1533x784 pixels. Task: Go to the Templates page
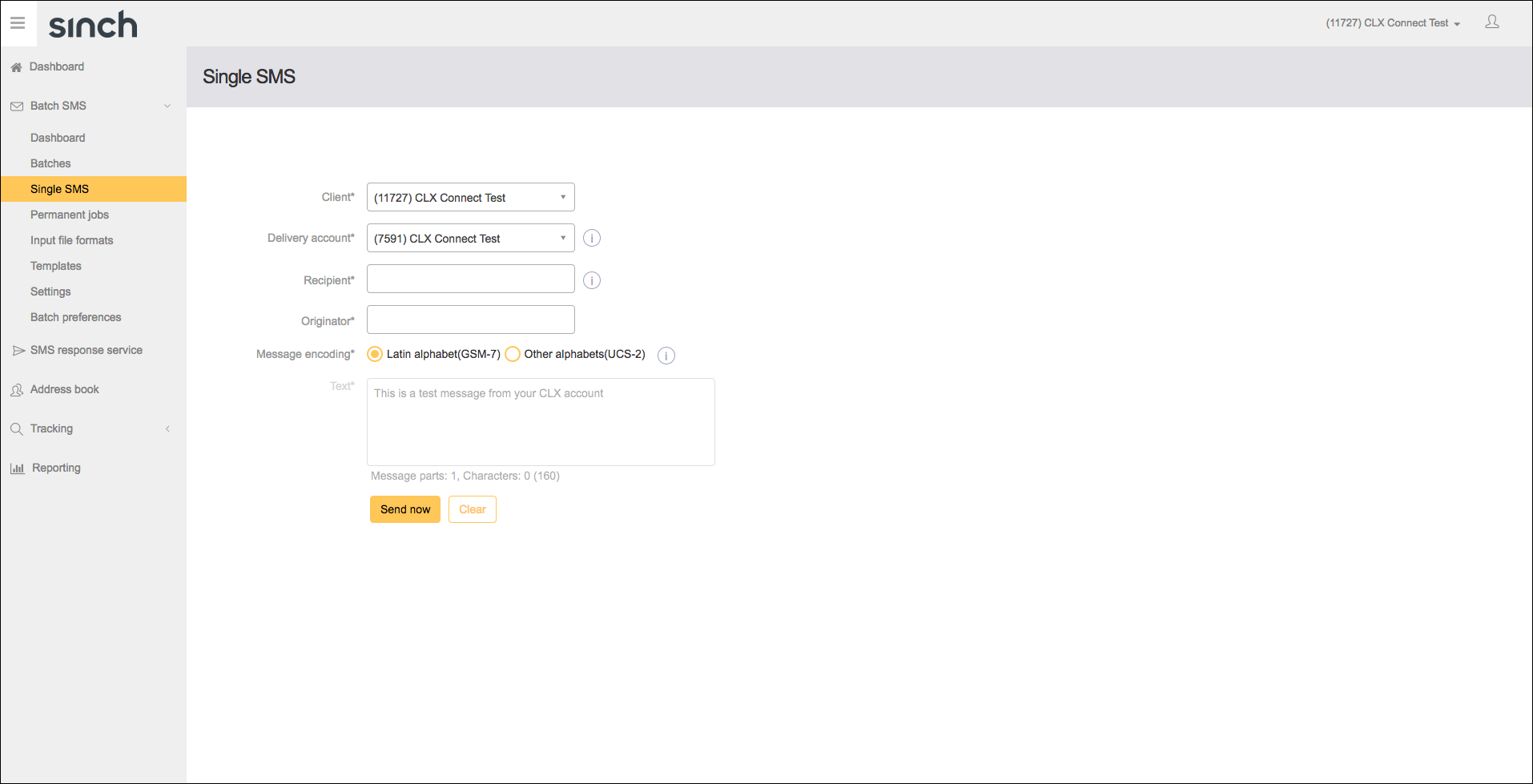(x=55, y=265)
